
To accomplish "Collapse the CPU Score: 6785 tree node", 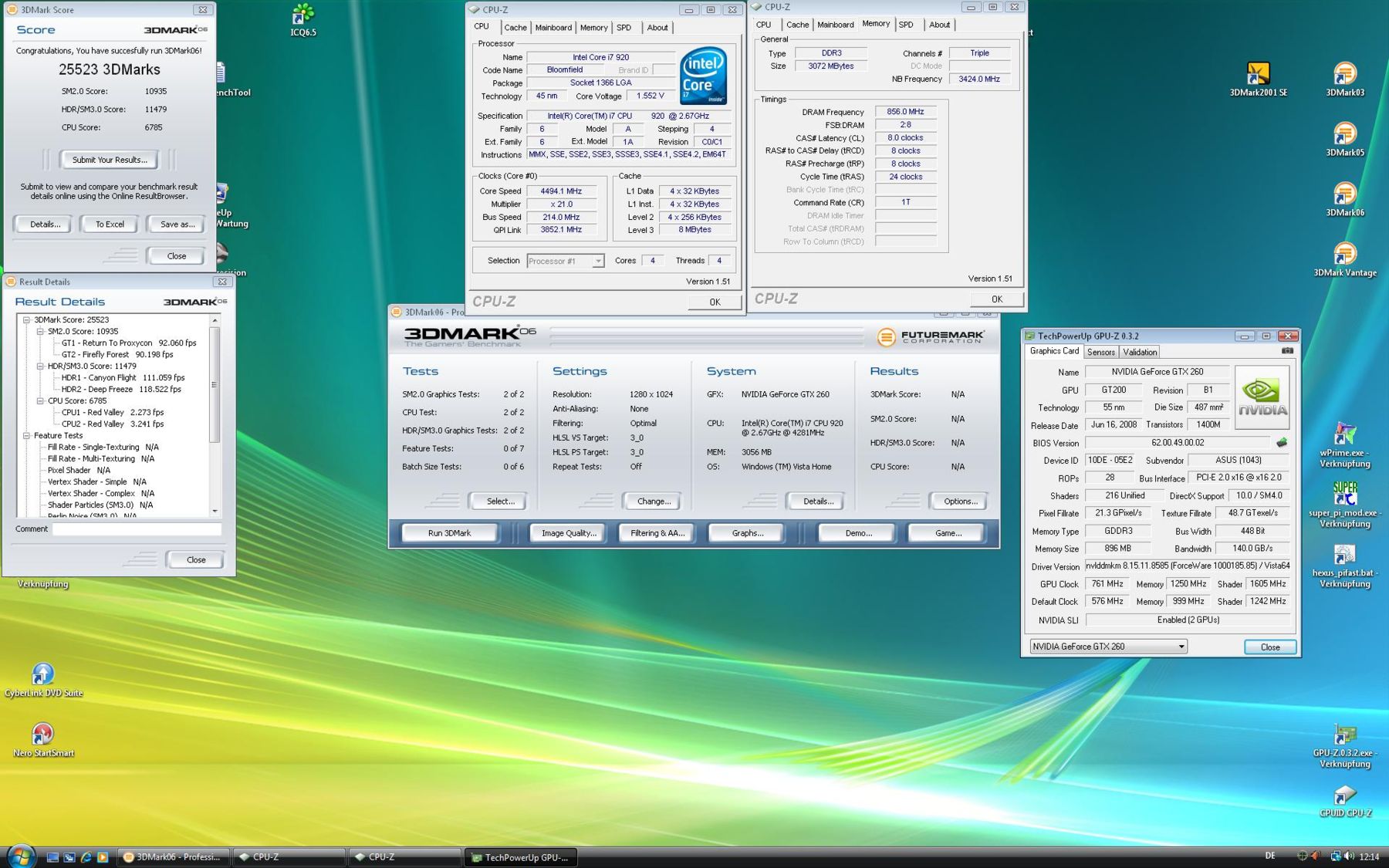I will point(40,400).
